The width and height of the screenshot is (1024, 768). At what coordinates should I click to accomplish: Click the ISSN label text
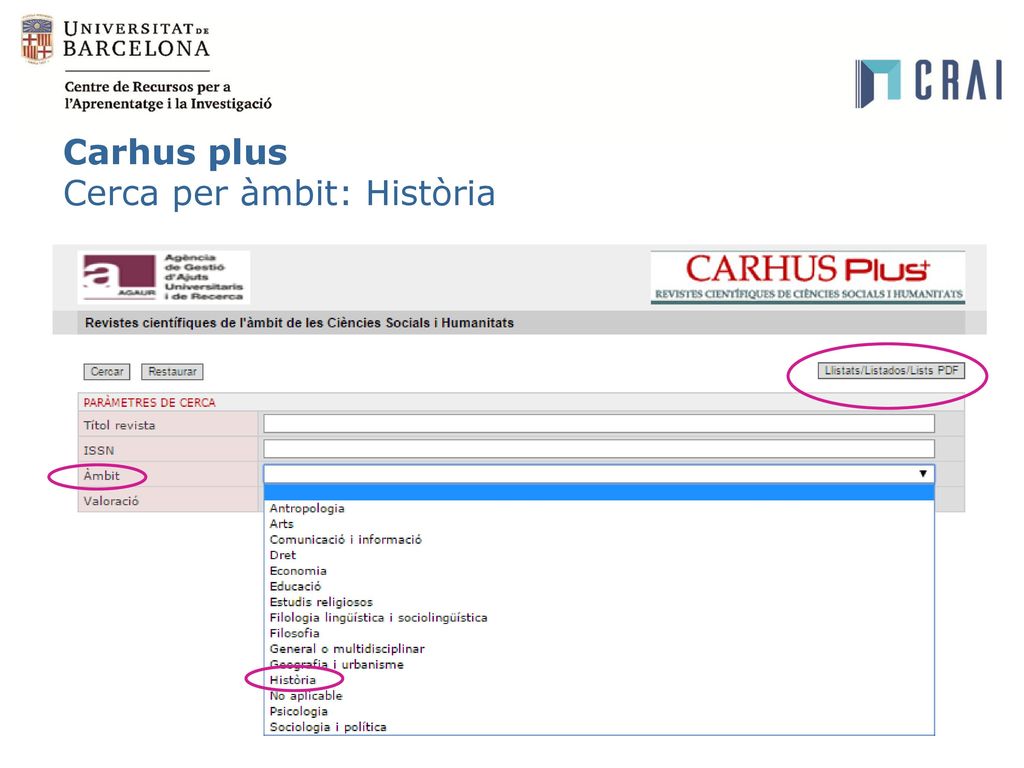click(99, 451)
